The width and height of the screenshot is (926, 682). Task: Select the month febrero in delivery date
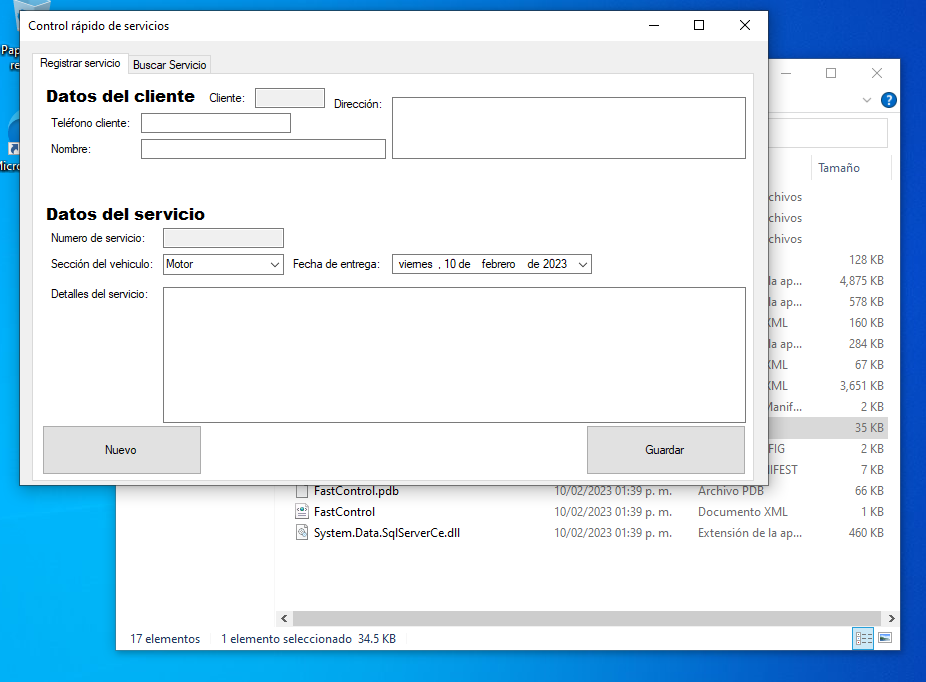click(x=498, y=264)
